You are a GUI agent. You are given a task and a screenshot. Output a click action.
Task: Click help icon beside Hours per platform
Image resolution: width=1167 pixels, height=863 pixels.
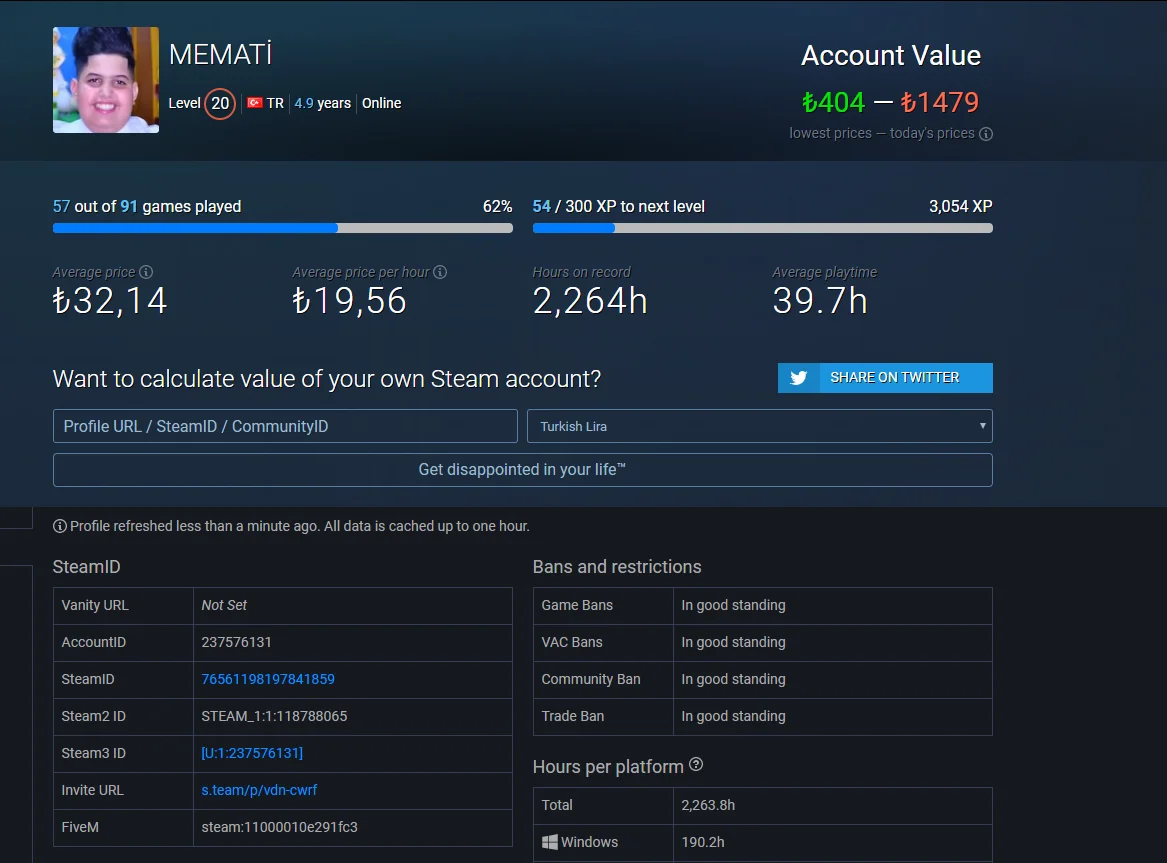pos(696,764)
